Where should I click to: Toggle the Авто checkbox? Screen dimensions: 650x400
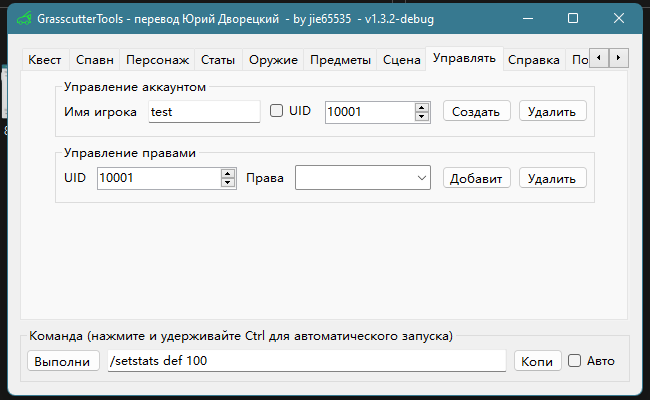point(574,361)
